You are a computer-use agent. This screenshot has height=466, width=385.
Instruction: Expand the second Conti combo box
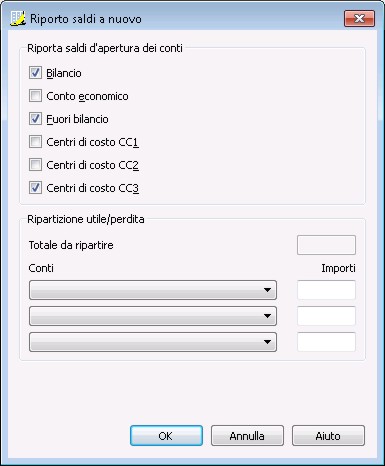click(153, 316)
